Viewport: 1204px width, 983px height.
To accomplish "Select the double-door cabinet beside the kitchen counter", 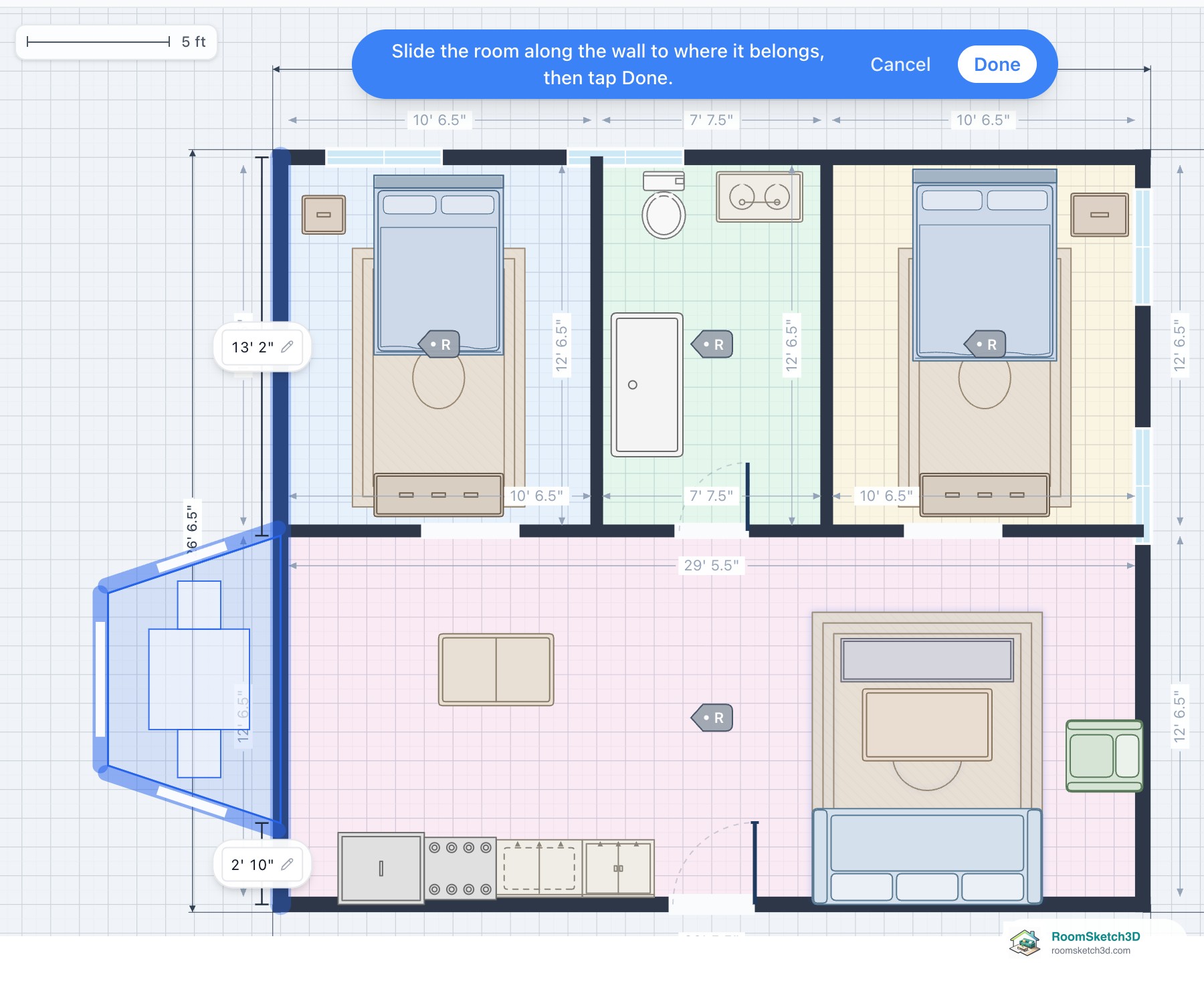I will click(x=618, y=868).
